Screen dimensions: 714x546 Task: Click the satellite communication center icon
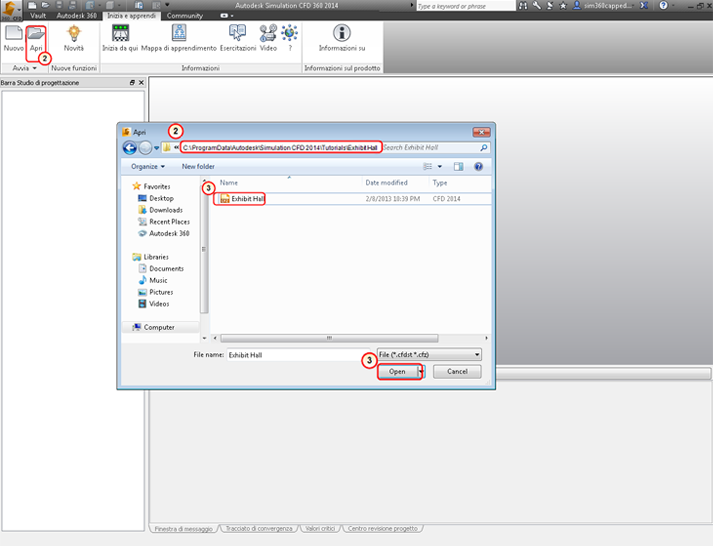click(x=550, y=5)
